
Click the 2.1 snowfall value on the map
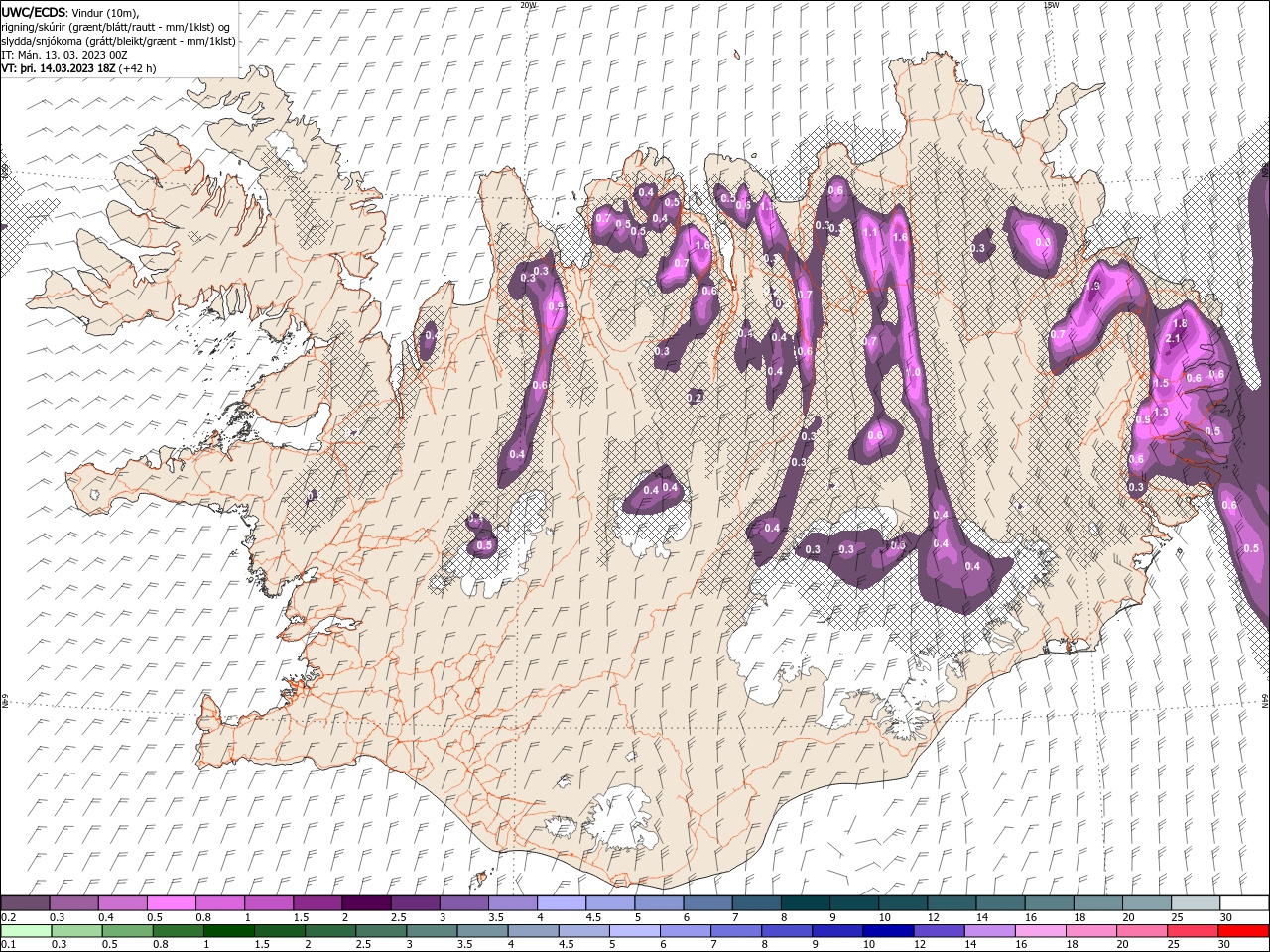(1173, 339)
